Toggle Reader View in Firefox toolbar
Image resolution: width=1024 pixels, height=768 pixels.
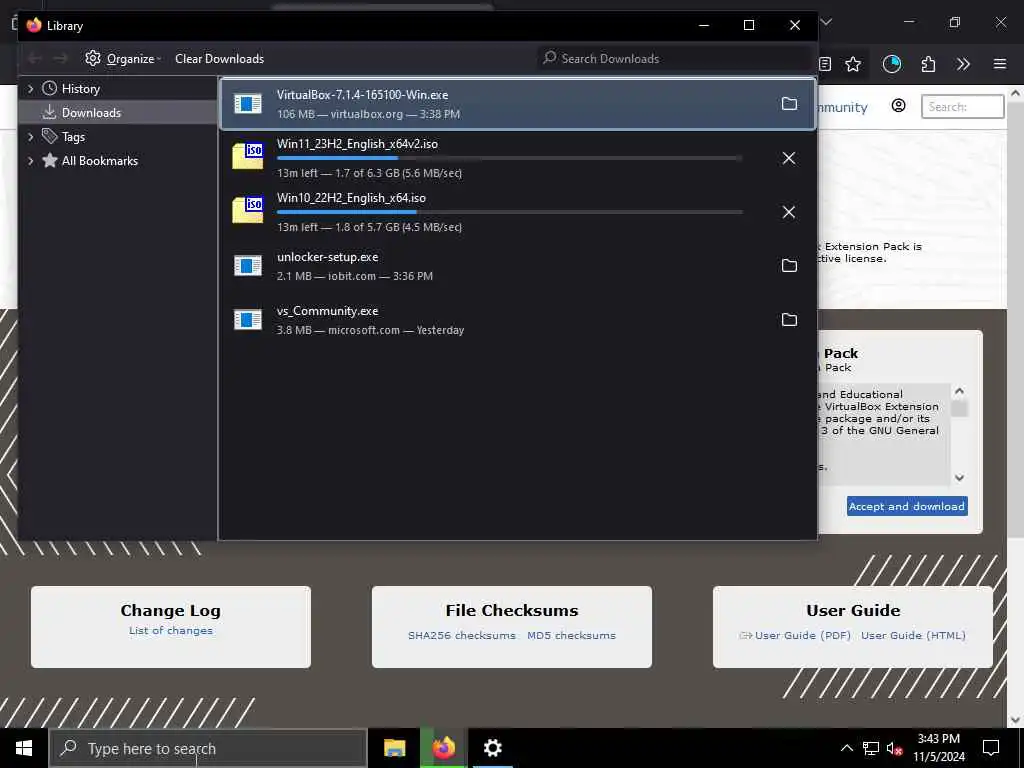[x=825, y=64]
